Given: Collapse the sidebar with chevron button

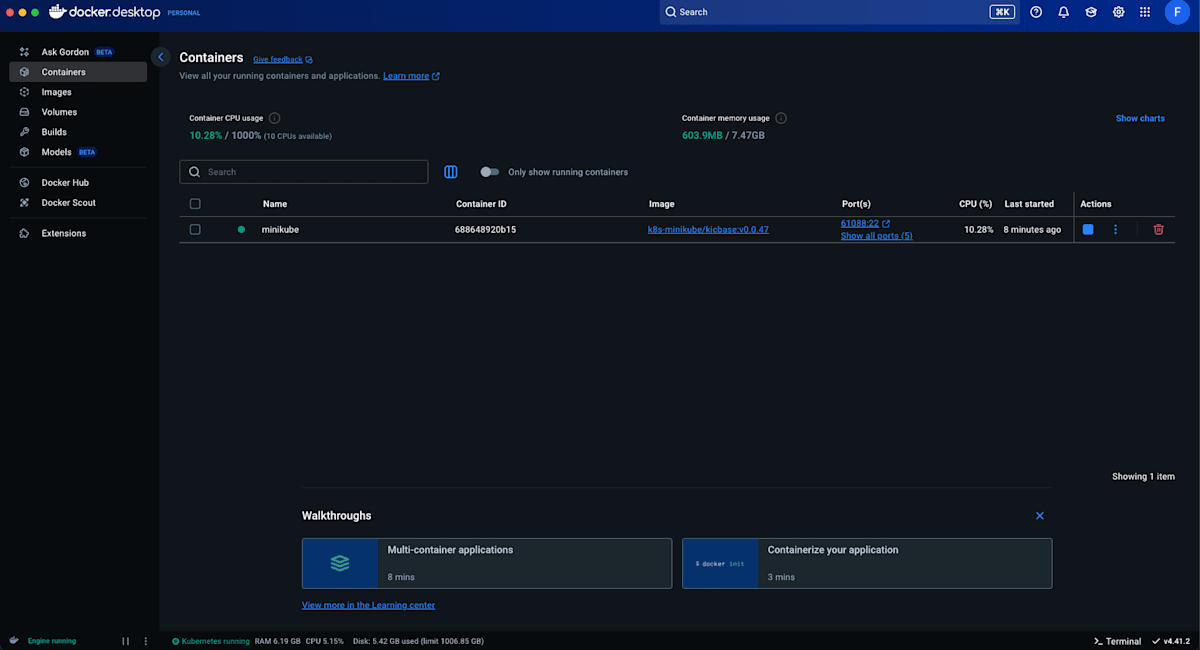Looking at the screenshot, I should 160,57.
